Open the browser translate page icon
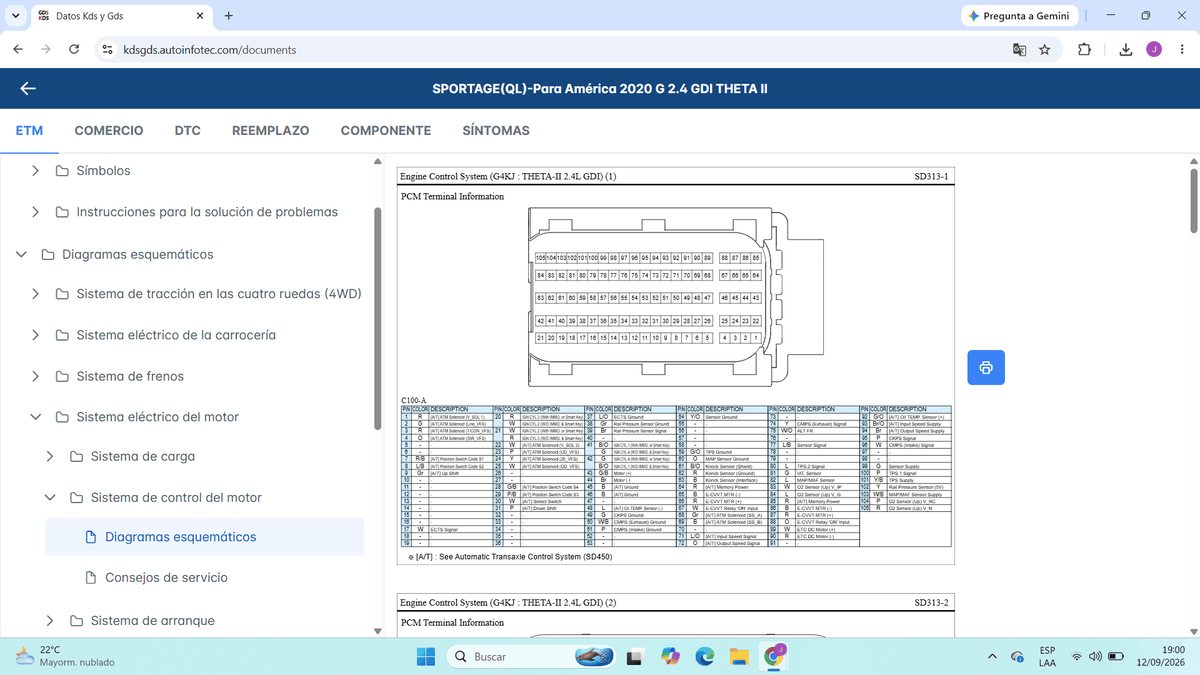The image size is (1200, 675). [1019, 50]
